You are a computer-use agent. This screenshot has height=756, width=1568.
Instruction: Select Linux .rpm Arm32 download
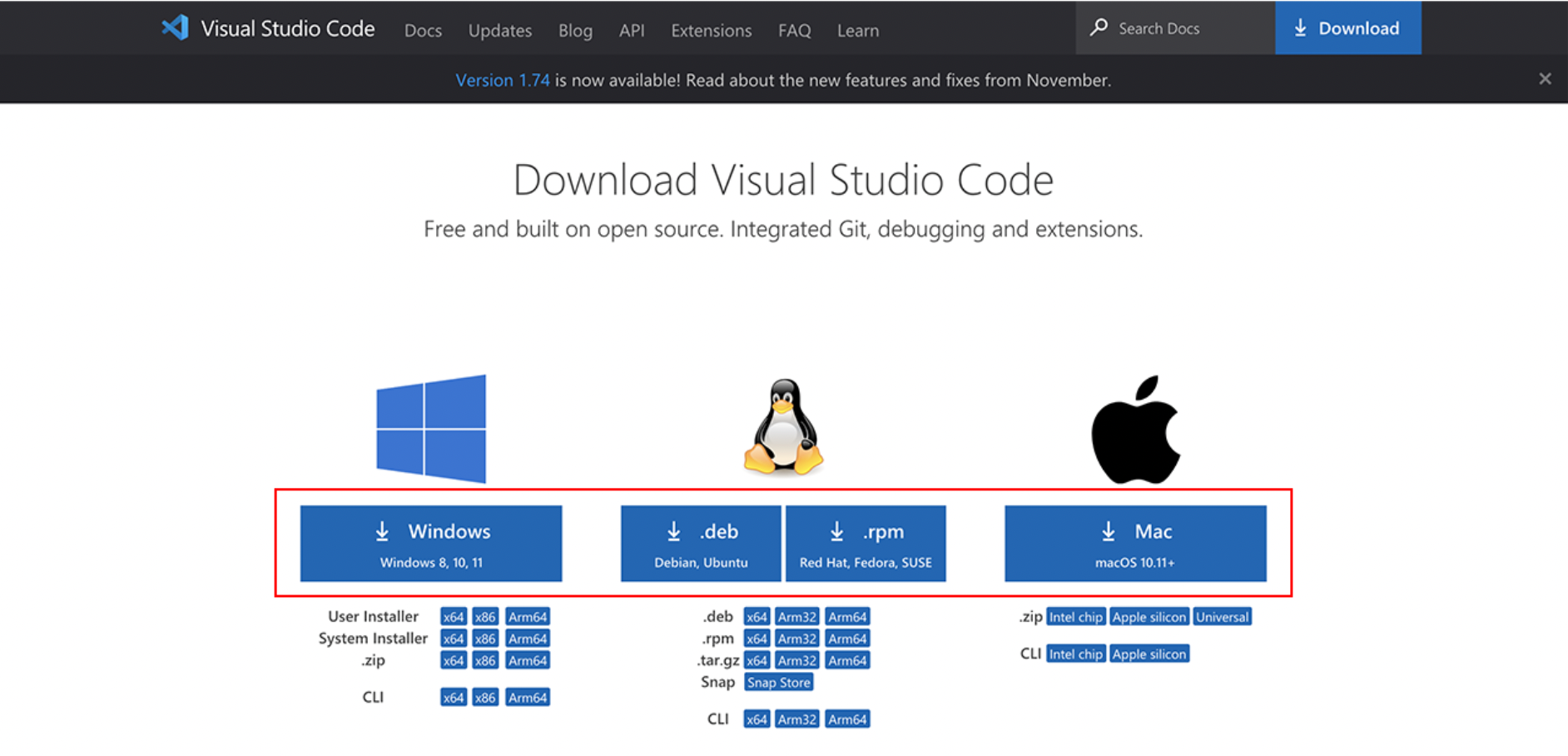[x=796, y=639]
